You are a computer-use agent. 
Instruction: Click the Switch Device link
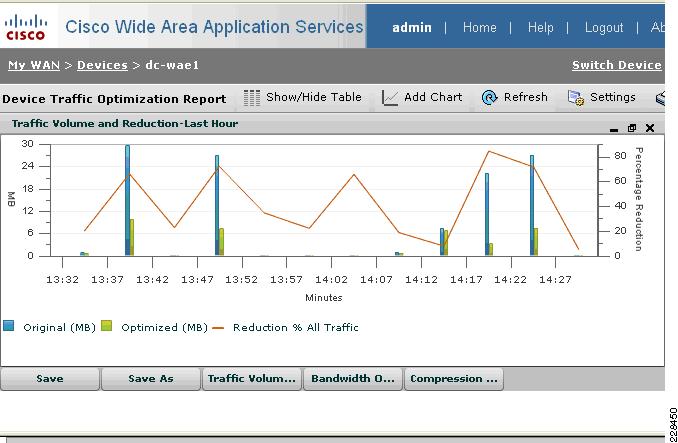point(617,65)
